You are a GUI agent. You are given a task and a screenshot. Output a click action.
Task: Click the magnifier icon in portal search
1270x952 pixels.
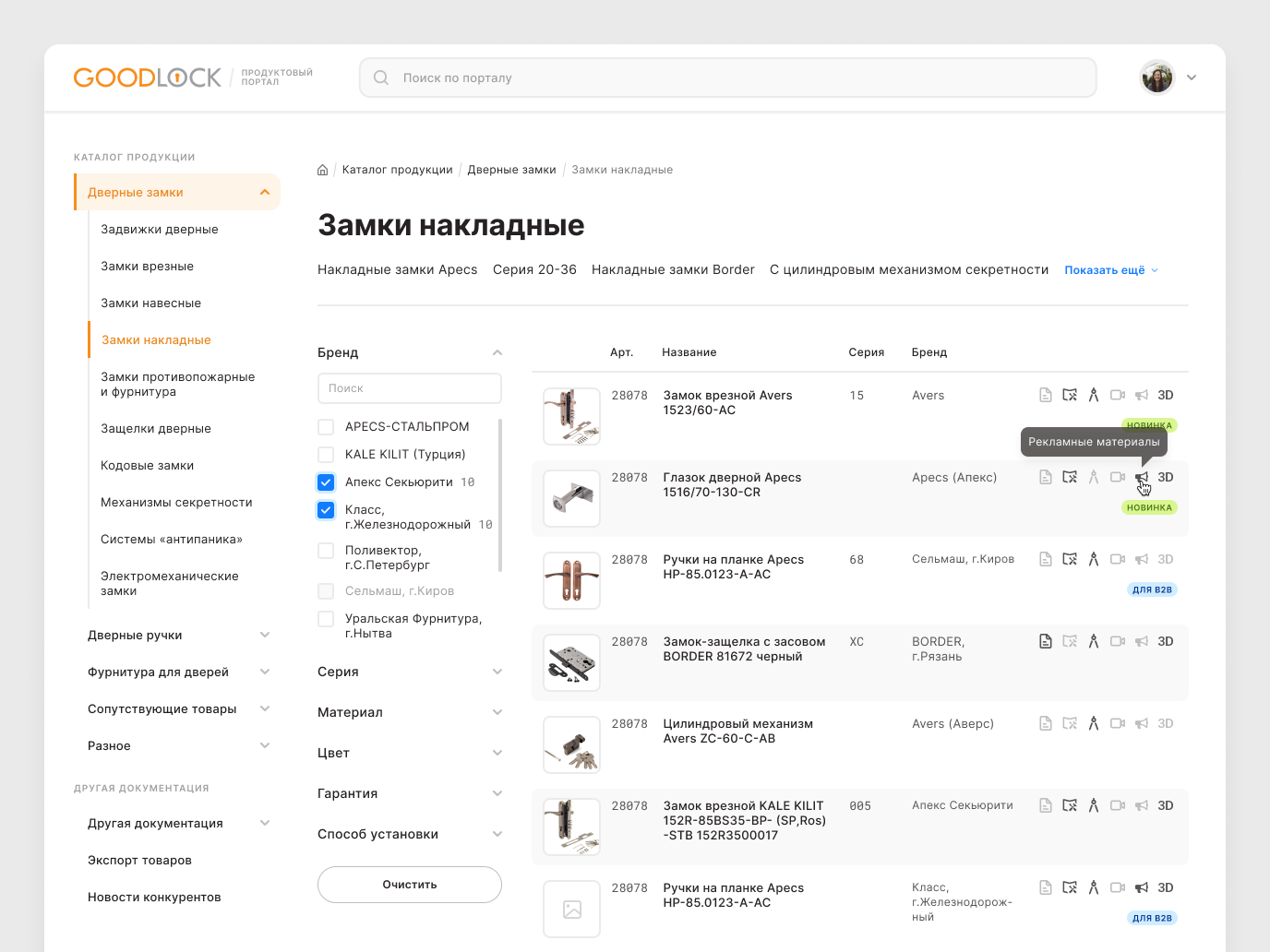pyautogui.click(x=380, y=77)
